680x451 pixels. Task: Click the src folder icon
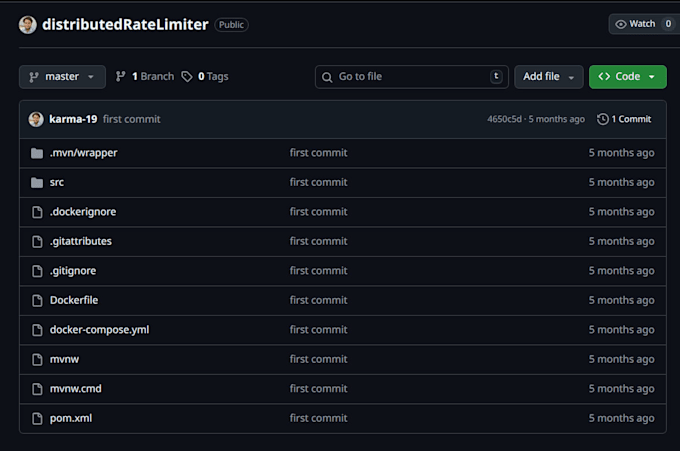tap(37, 183)
